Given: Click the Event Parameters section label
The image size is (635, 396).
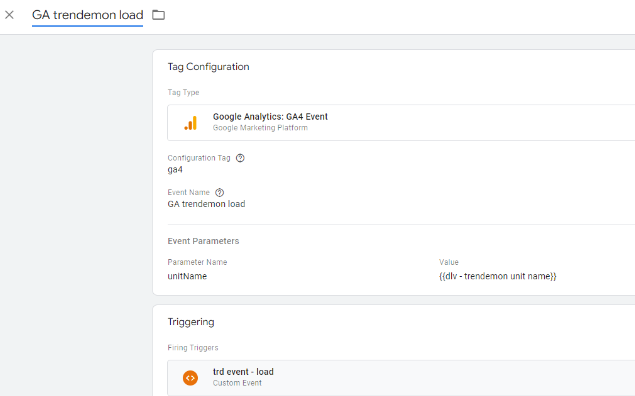Looking at the screenshot, I should click(203, 241).
